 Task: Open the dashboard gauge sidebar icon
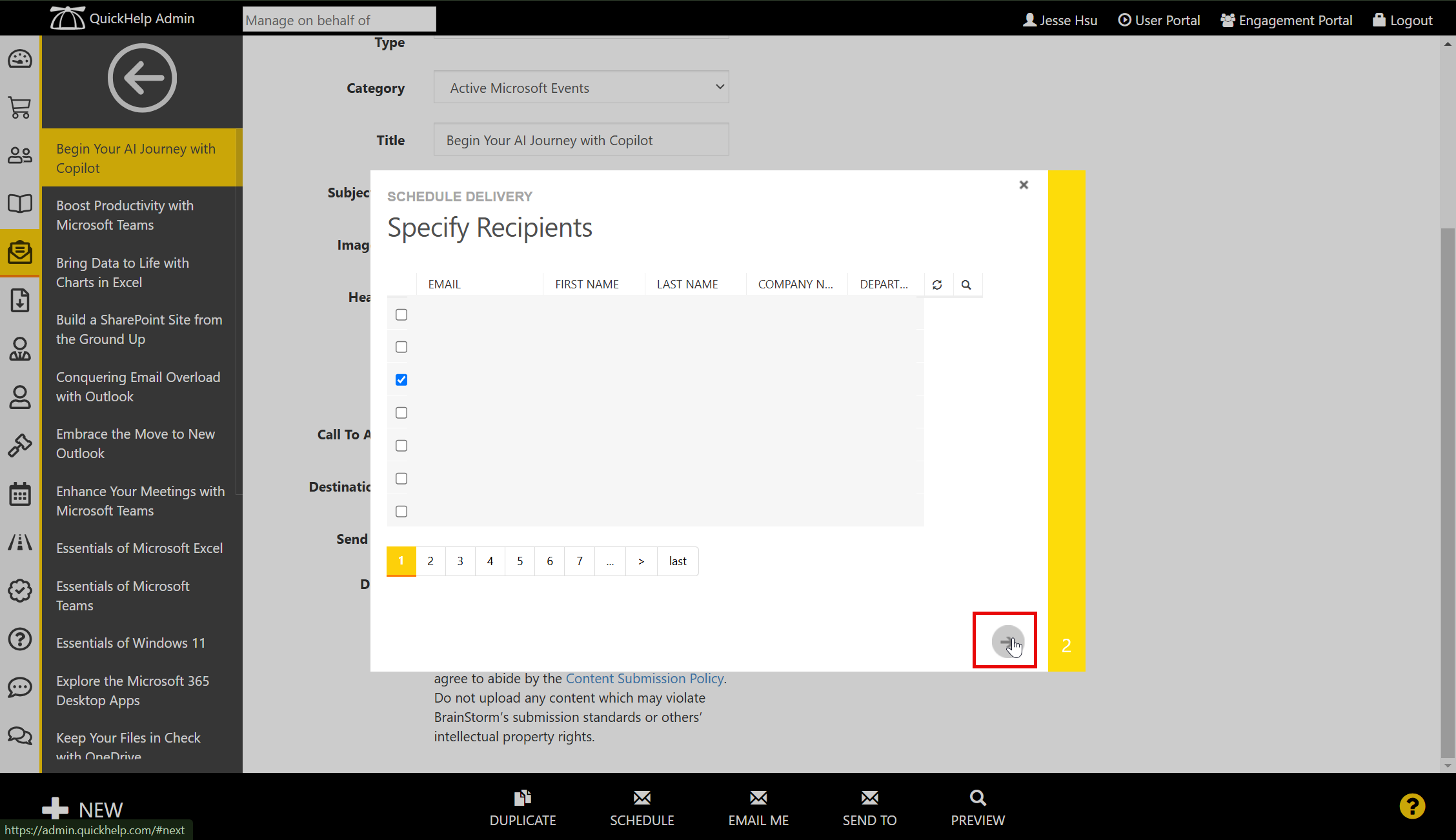click(x=20, y=59)
